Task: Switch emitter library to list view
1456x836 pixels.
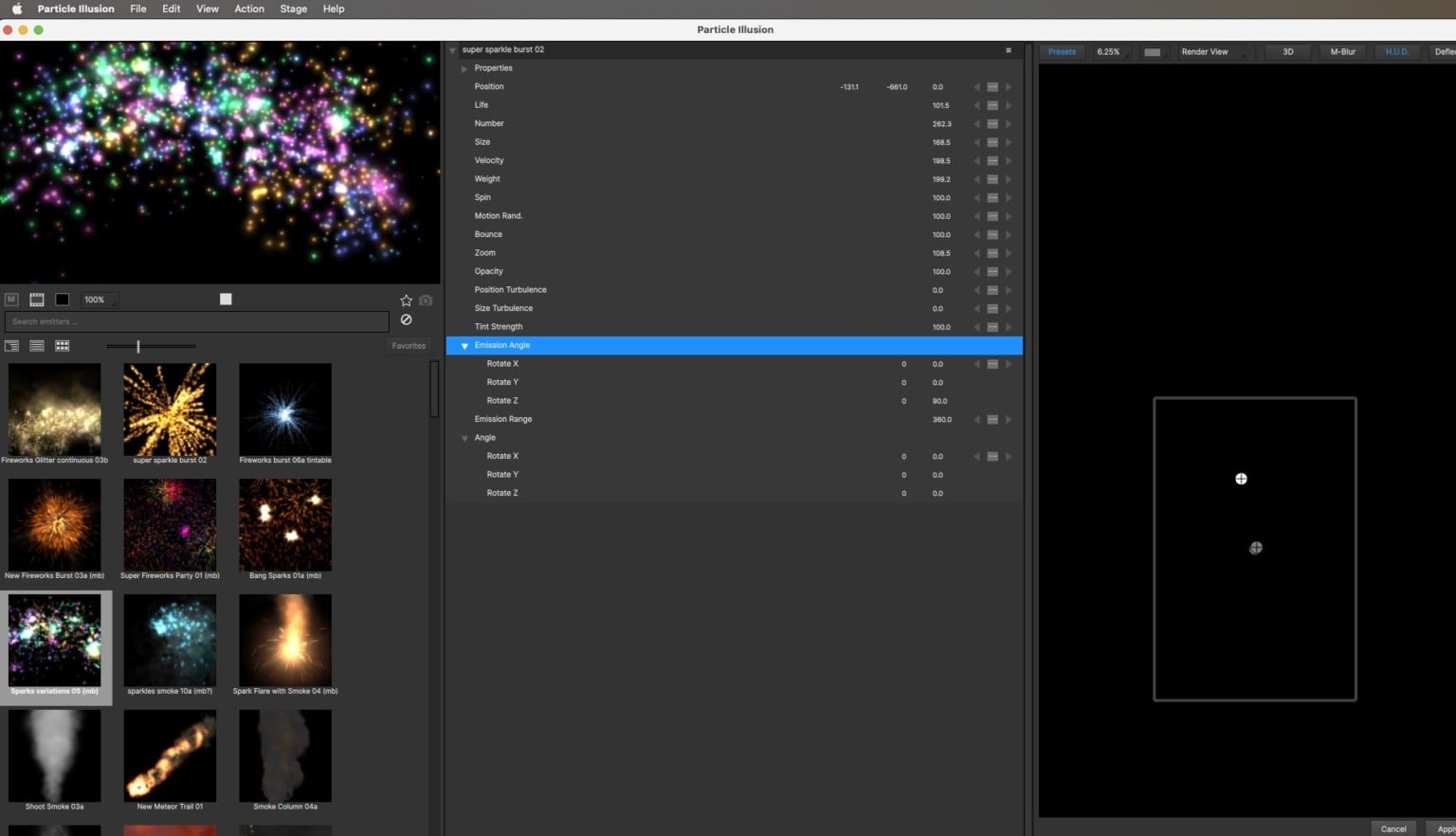Action: [x=37, y=346]
